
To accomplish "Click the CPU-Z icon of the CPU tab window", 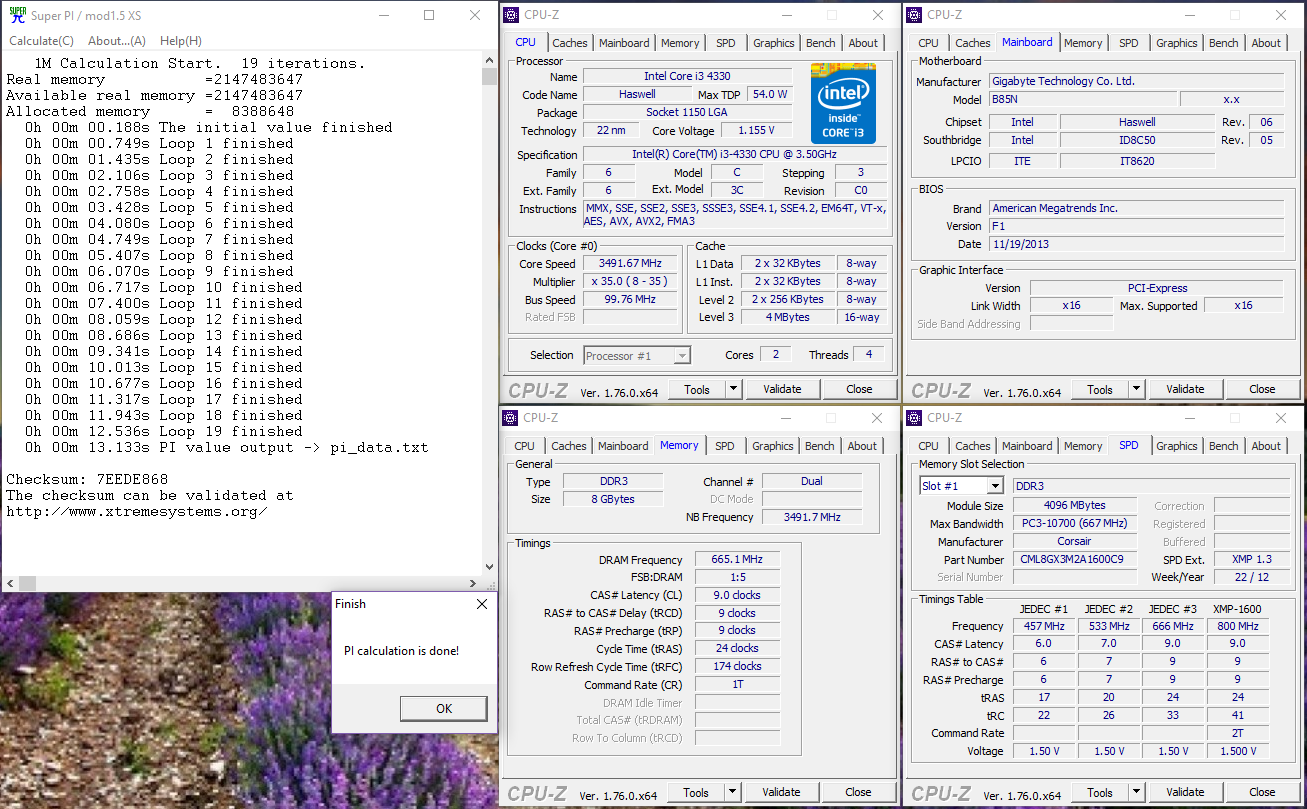I will [511, 15].
